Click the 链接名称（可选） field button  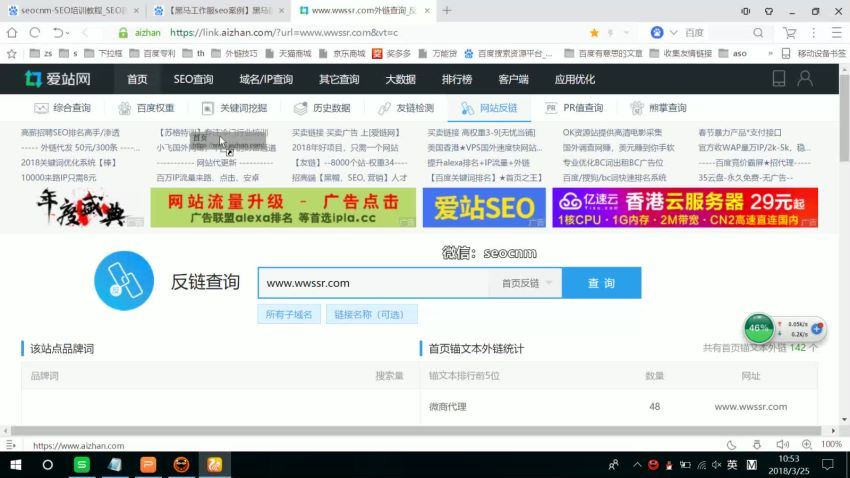point(372,314)
